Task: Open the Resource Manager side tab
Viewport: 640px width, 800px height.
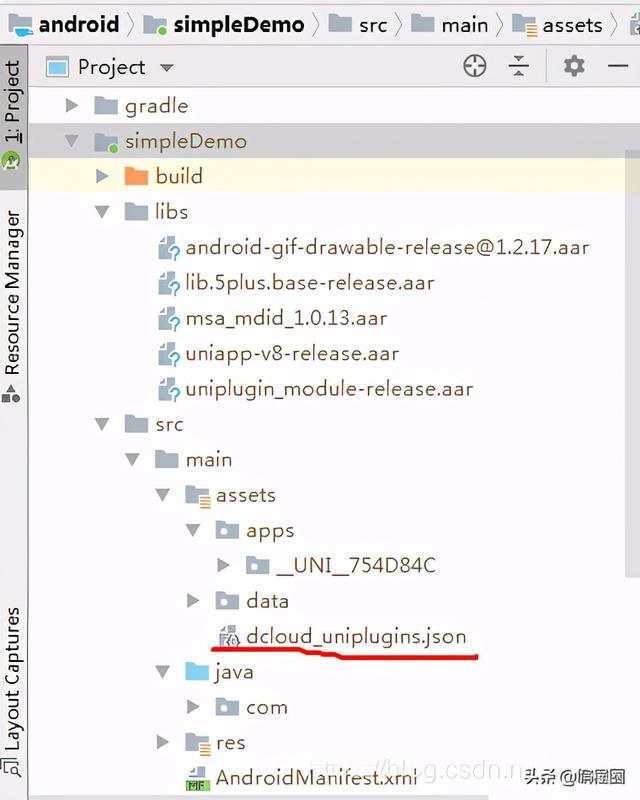Action: [x=13, y=304]
